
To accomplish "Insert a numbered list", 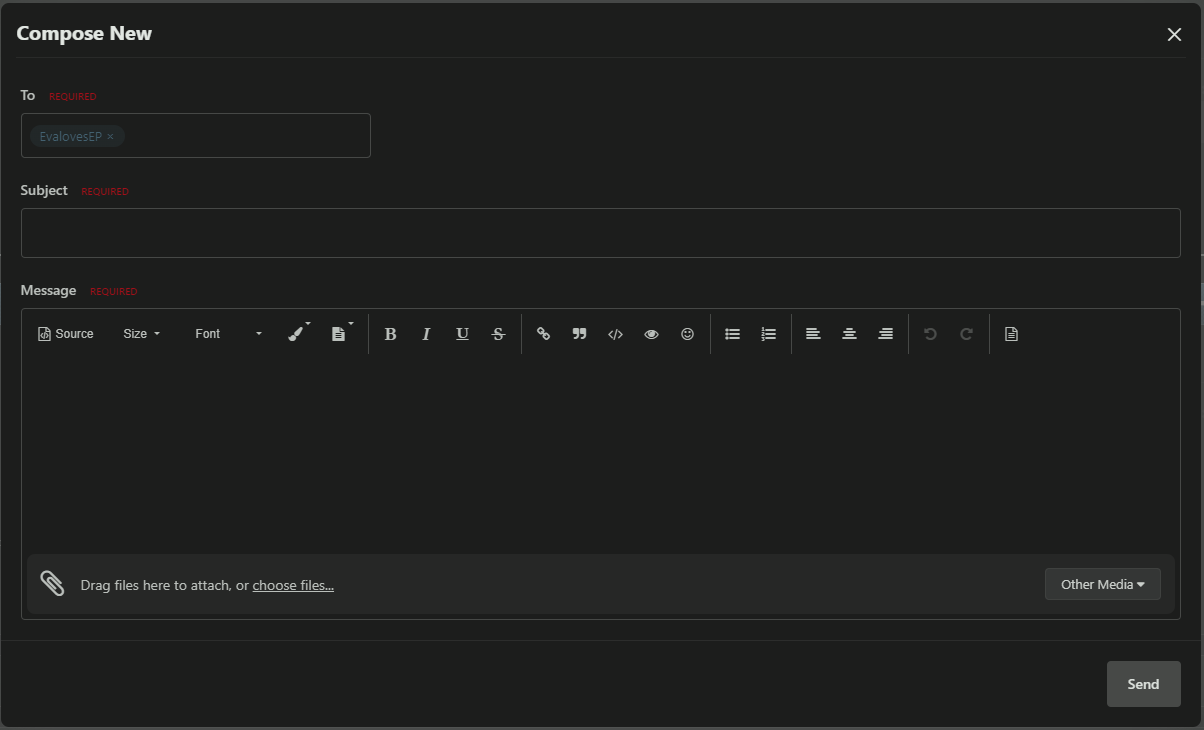I will 769,334.
